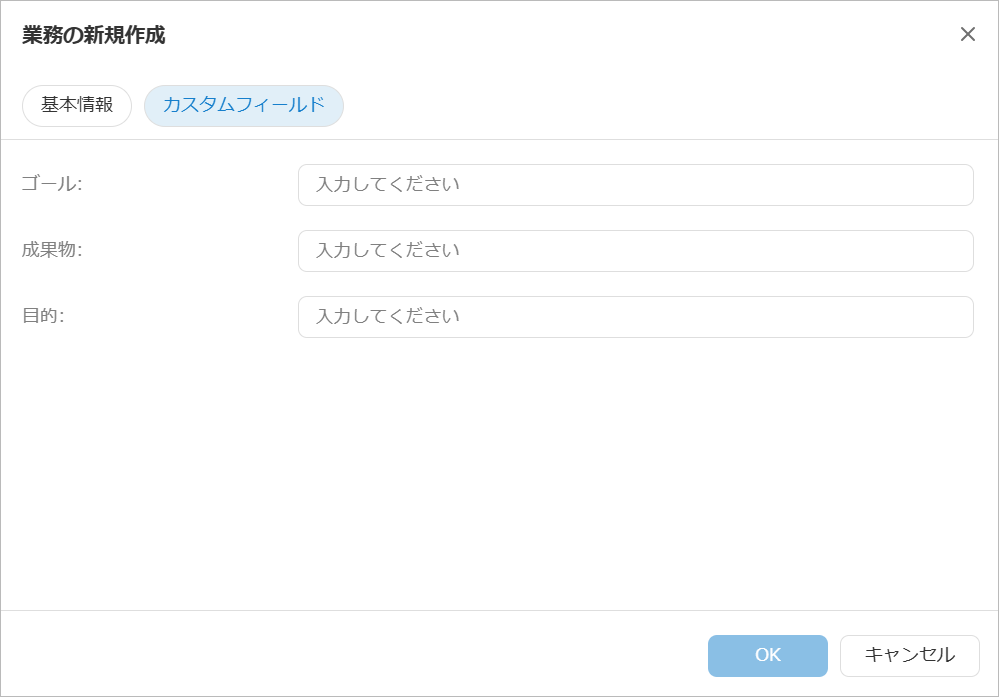Click the ゴール field label
This screenshot has height=697, width=999.
tap(52, 184)
